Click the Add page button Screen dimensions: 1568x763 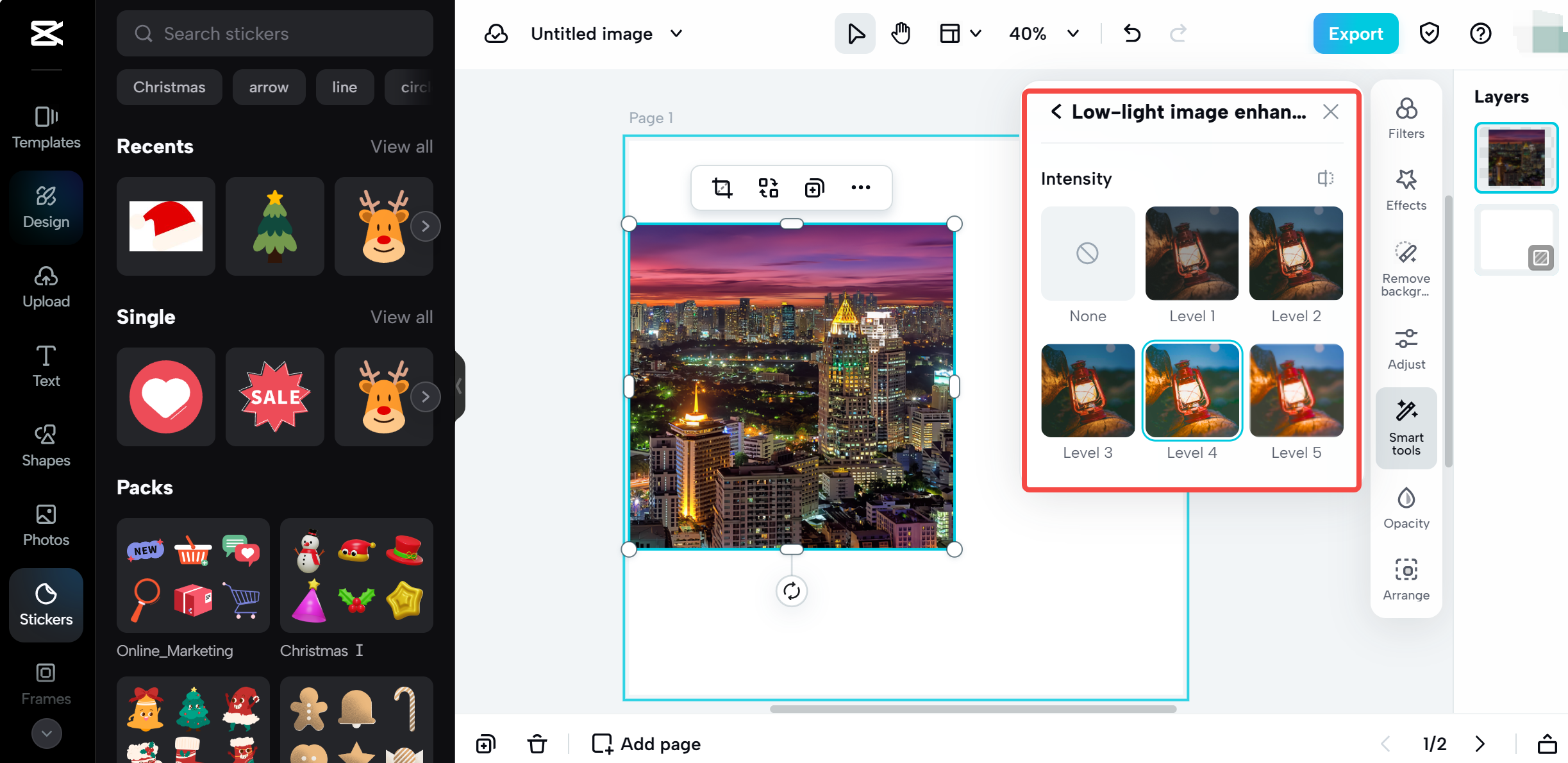[646, 744]
